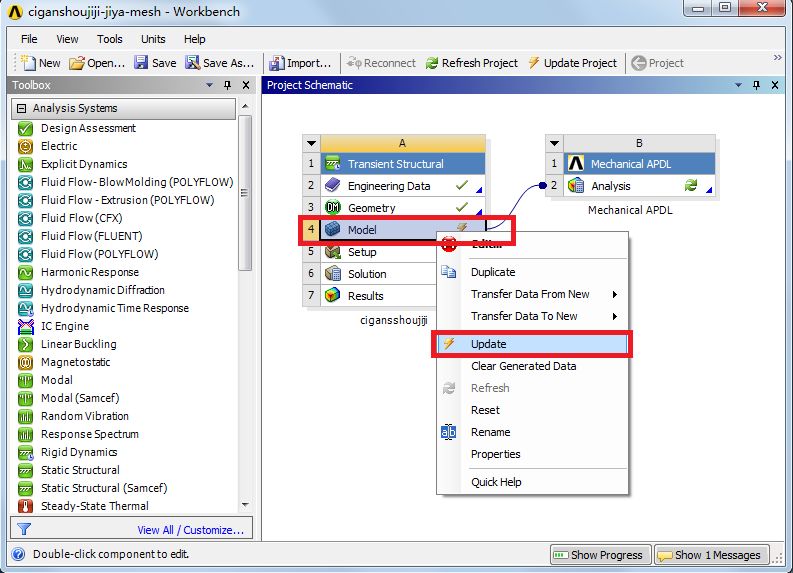Open system A header dropdown arrow
Image resolution: width=793 pixels, height=573 pixels.
click(312, 143)
